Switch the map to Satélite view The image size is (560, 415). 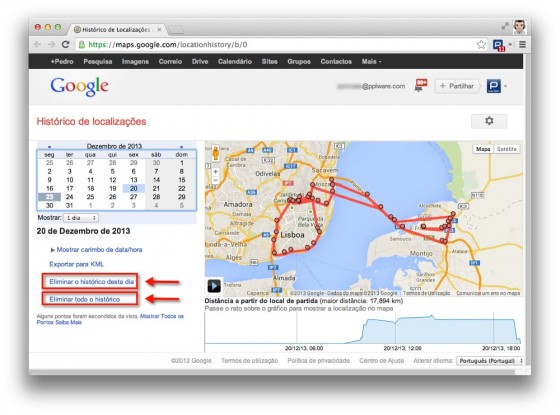pos(507,149)
